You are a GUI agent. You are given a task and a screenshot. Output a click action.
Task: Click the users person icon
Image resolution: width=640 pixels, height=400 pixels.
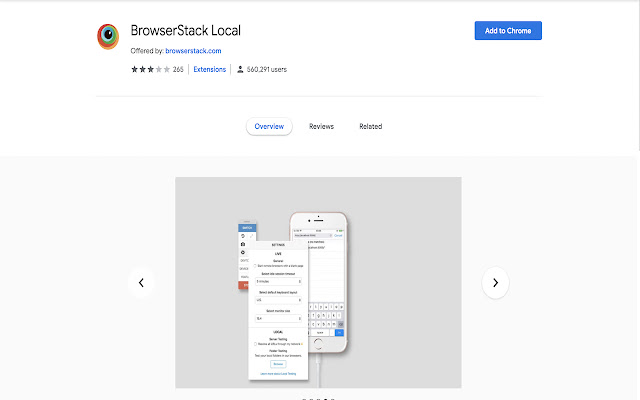[240, 69]
